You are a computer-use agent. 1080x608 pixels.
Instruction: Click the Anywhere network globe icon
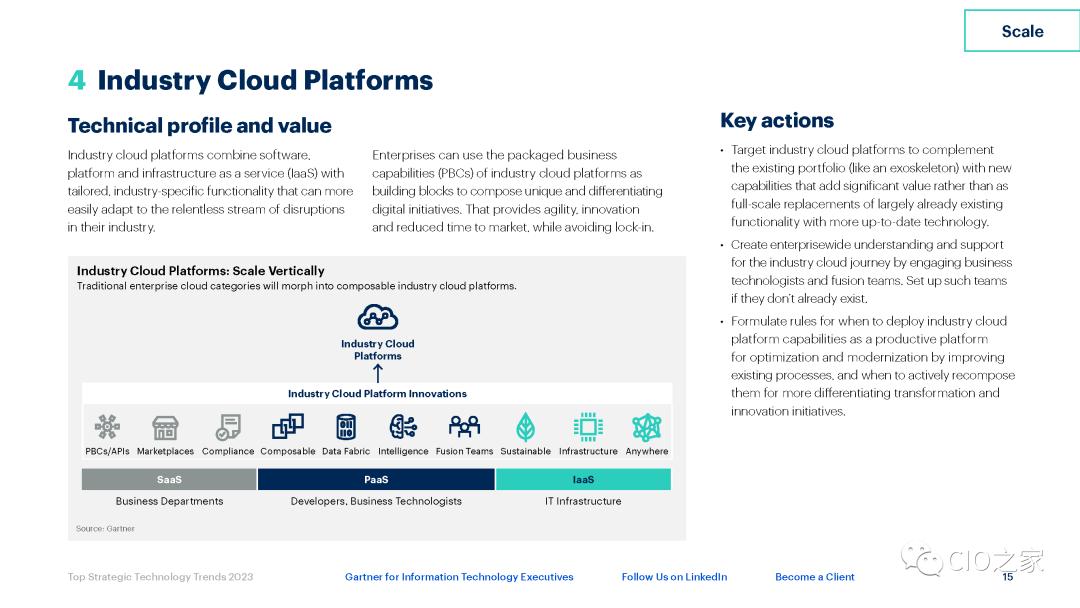tap(647, 428)
